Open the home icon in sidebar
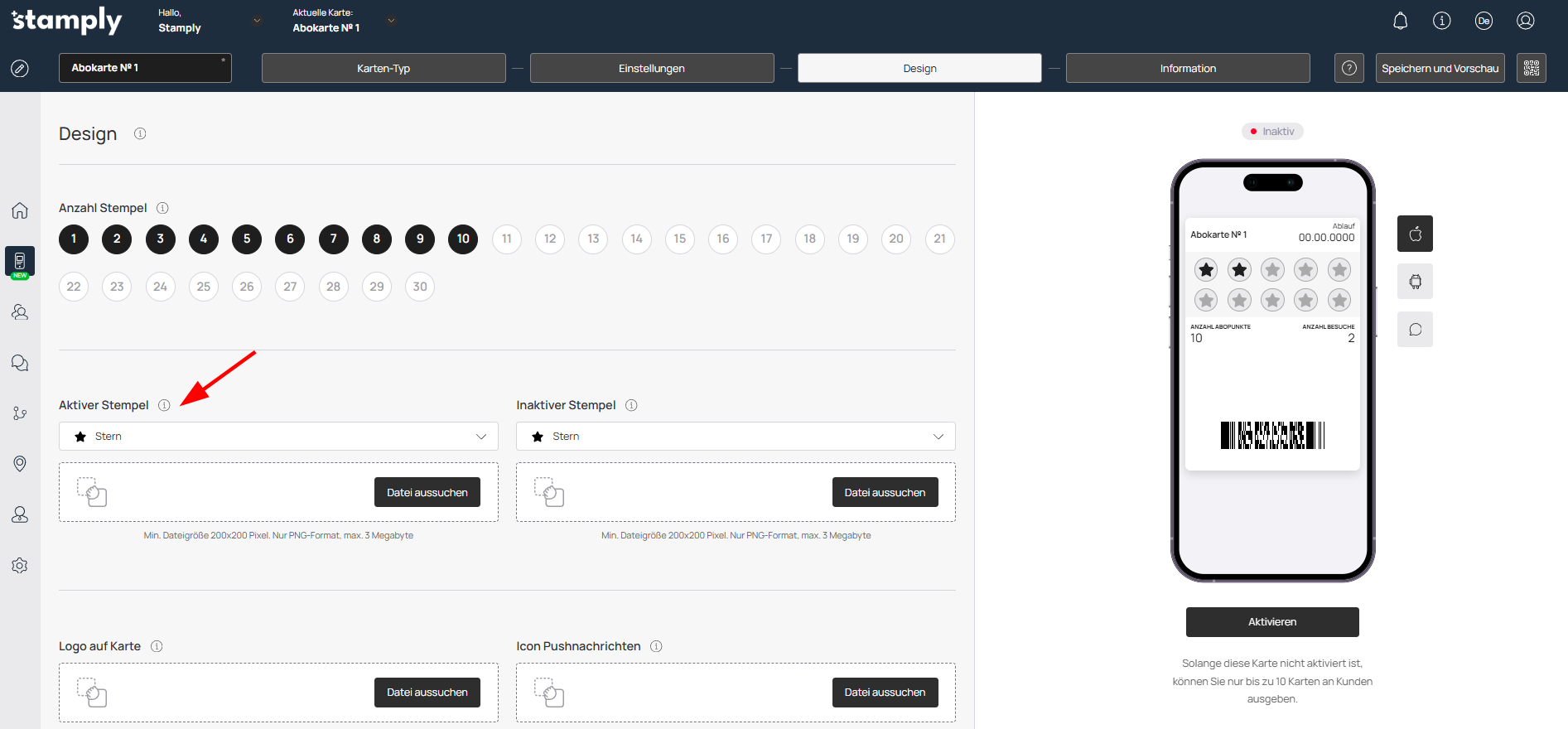 tap(20, 210)
